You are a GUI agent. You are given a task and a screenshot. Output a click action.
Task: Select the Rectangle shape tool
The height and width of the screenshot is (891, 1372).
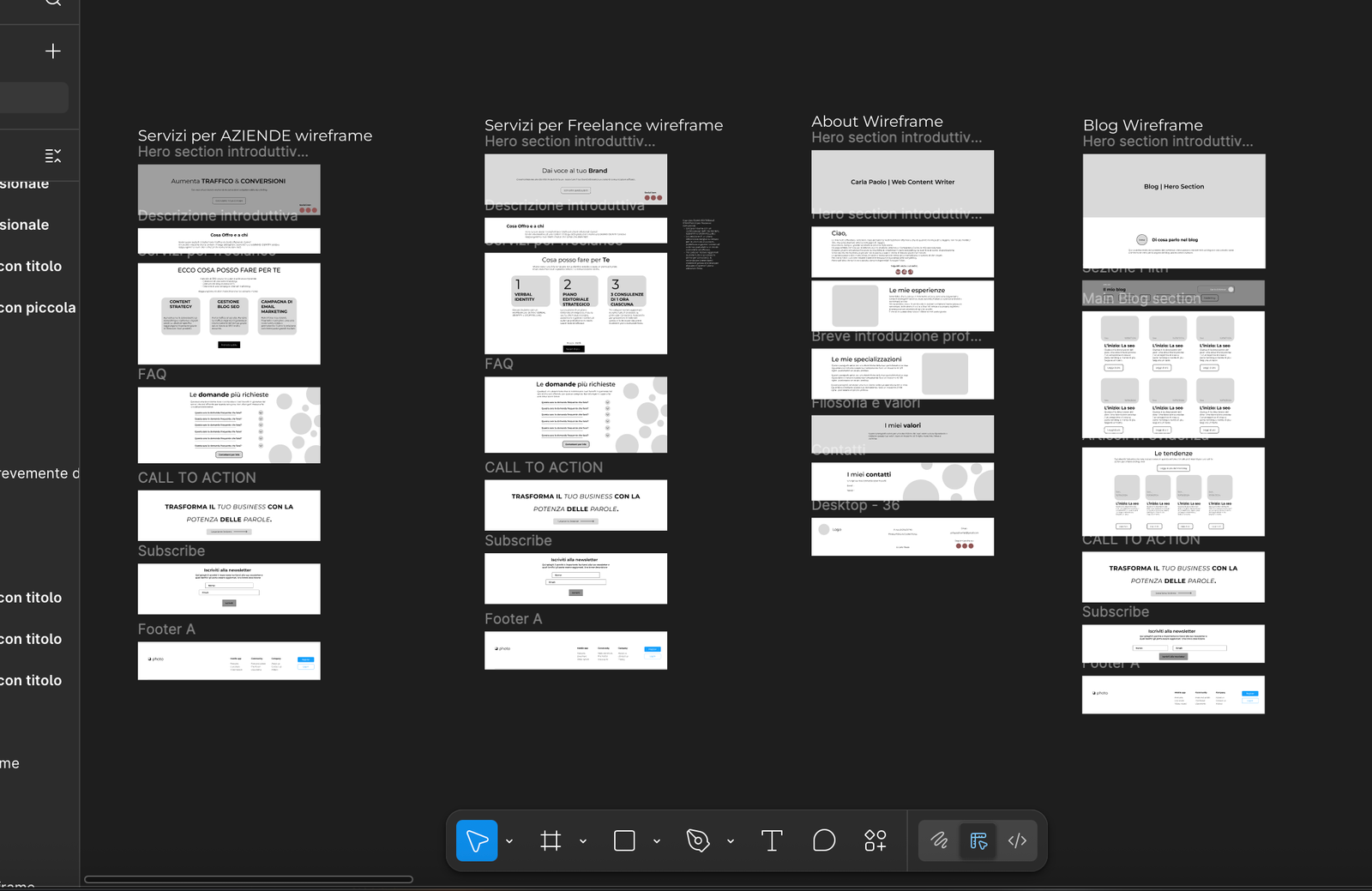tap(624, 840)
